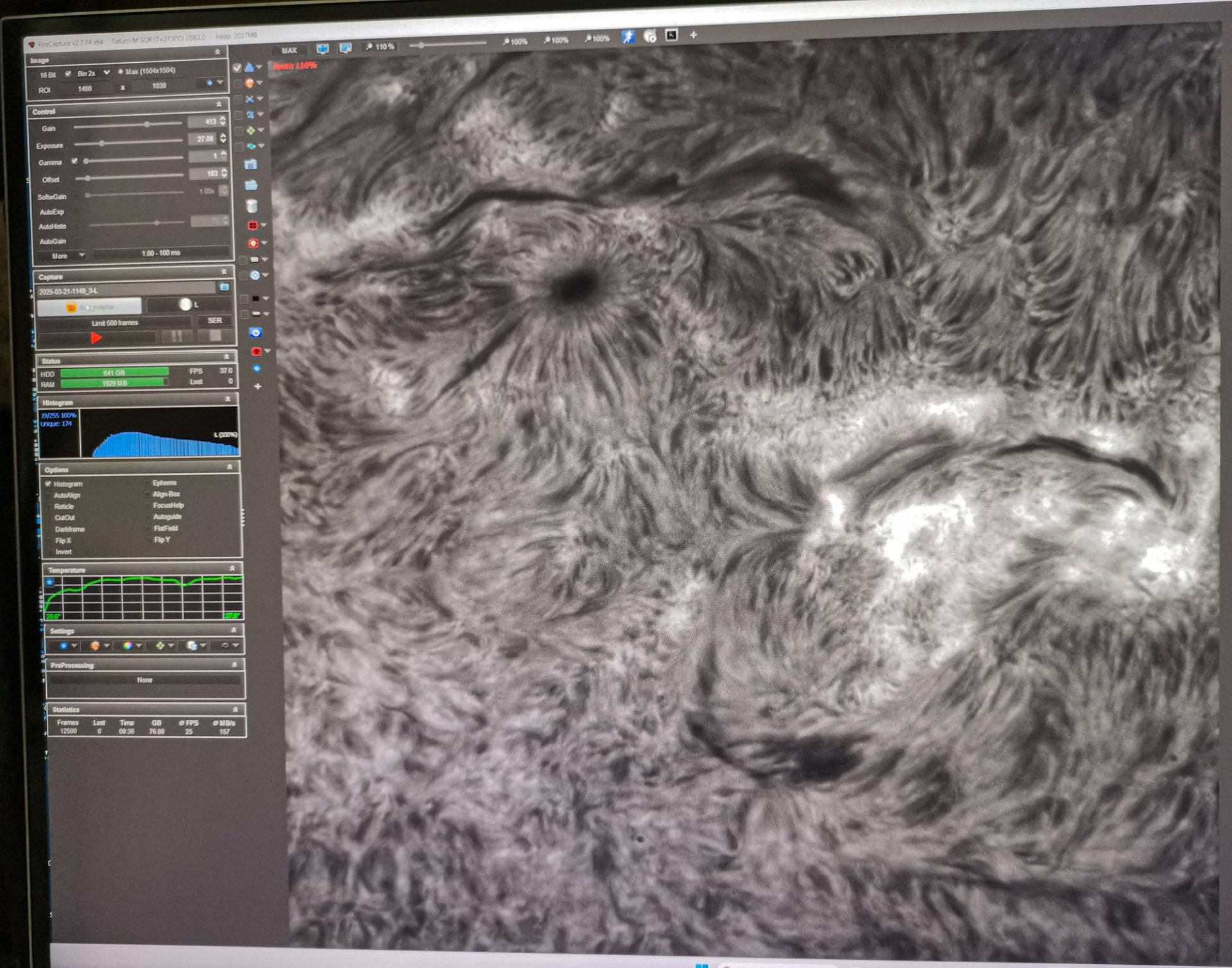Click the Gain slider
The image size is (1232, 968).
point(128,125)
